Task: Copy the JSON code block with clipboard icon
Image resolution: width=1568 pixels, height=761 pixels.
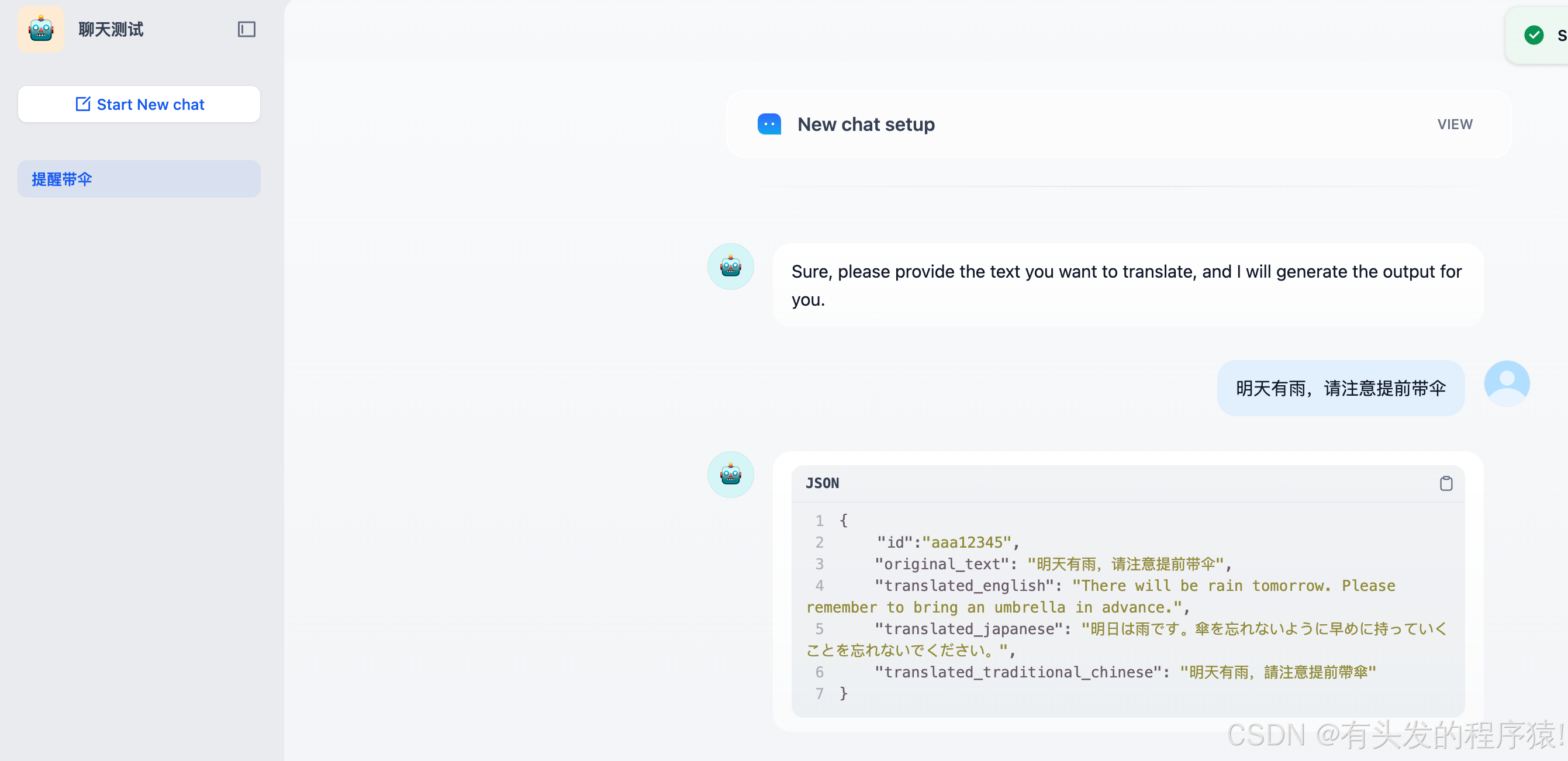Action: 1446,483
